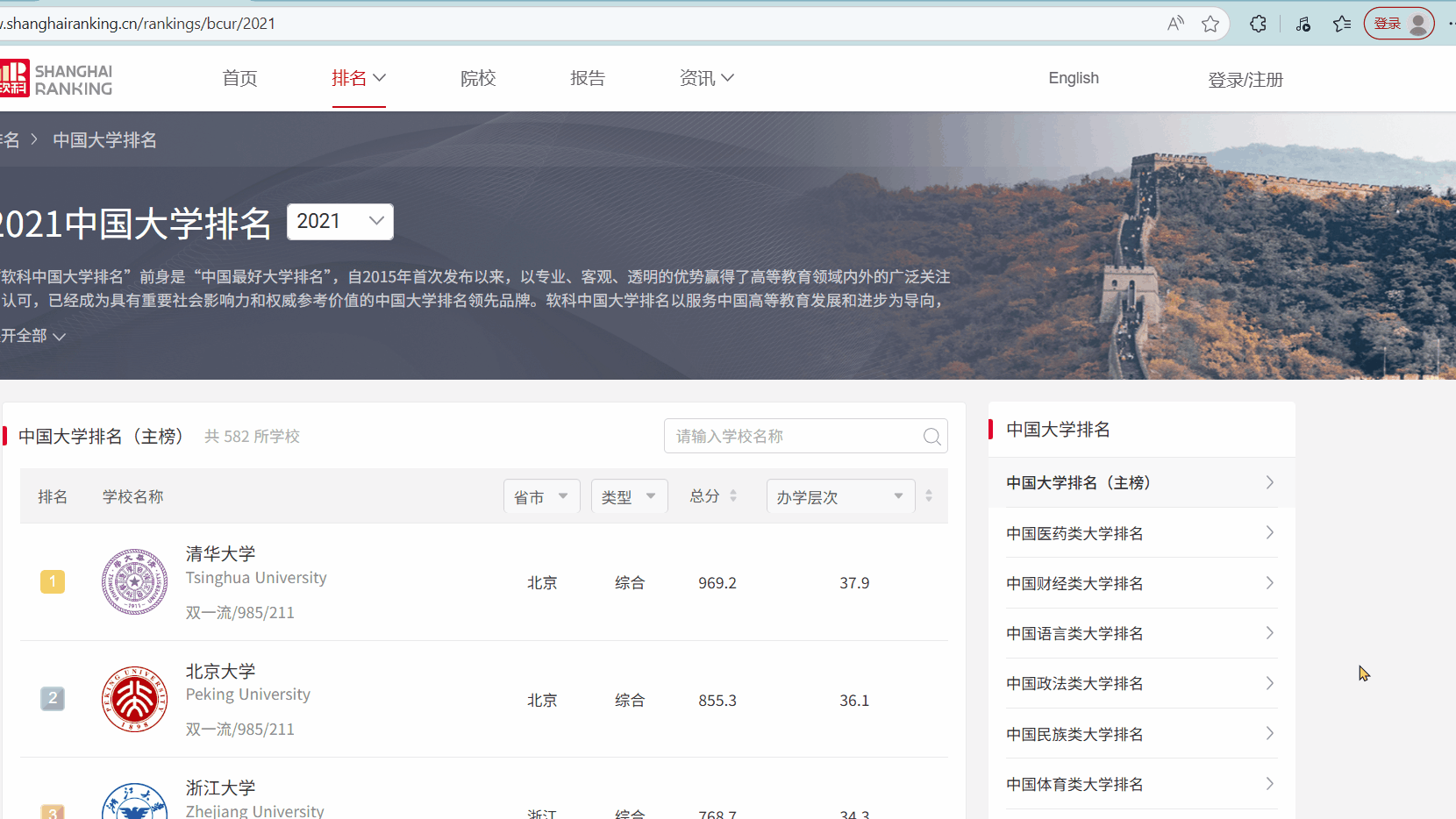1456x819 pixels.
Task: Open 院校 navigation item
Action: pyautogui.click(x=478, y=78)
